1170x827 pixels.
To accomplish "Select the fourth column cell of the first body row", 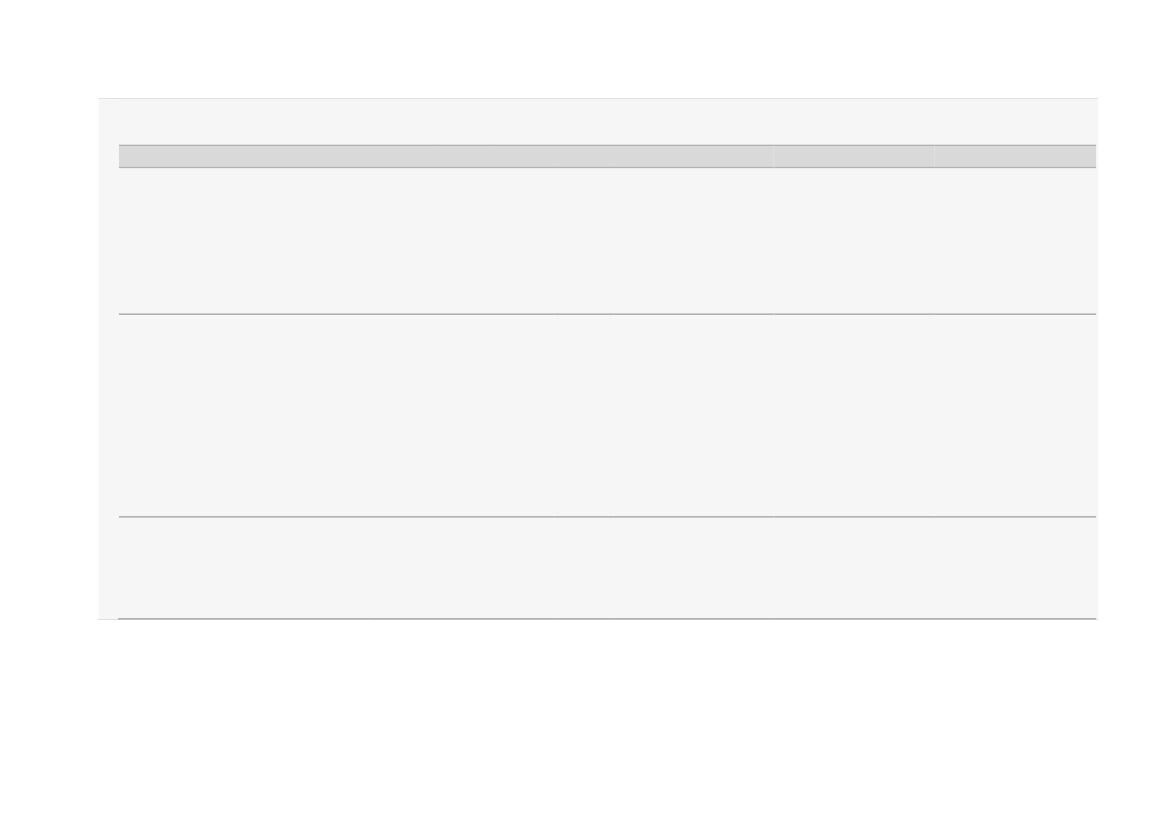I will pyautogui.click(x=854, y=241).
